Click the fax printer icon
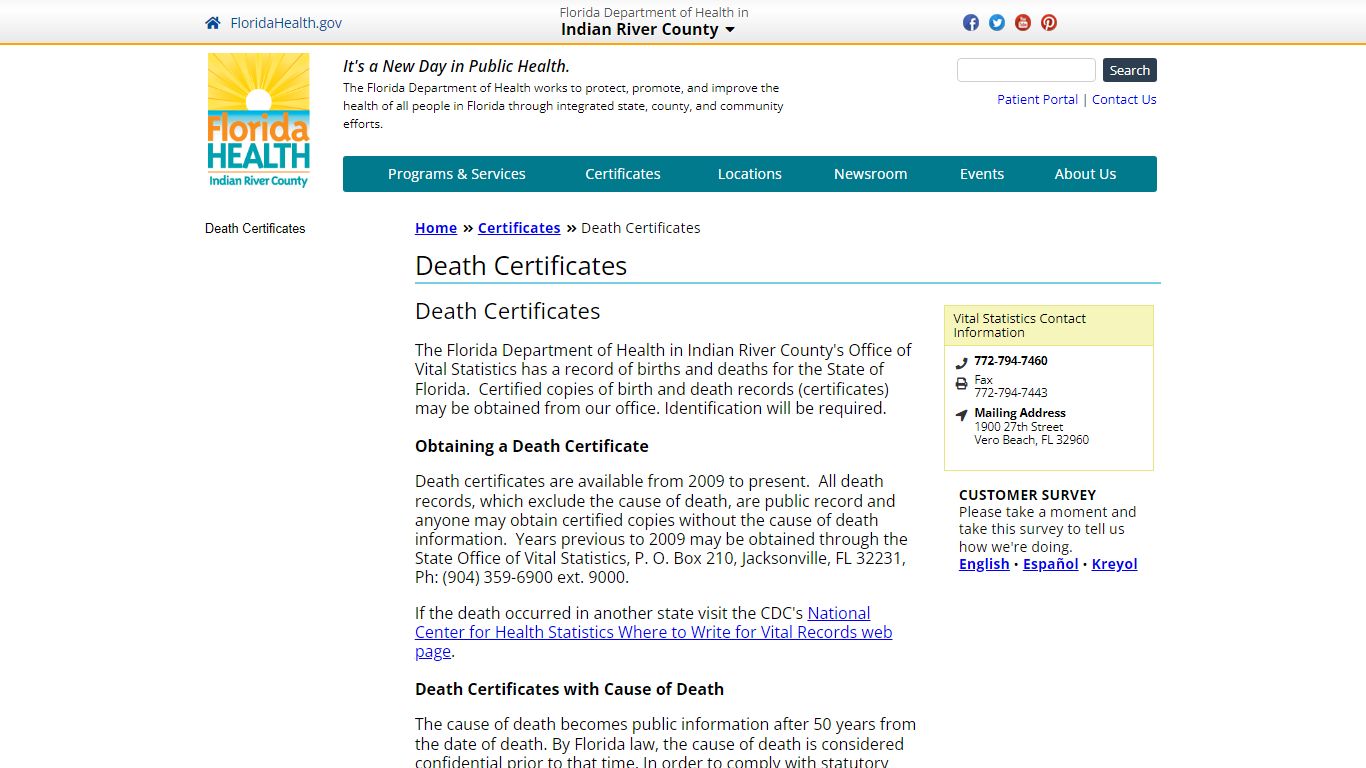 point(961,384)
